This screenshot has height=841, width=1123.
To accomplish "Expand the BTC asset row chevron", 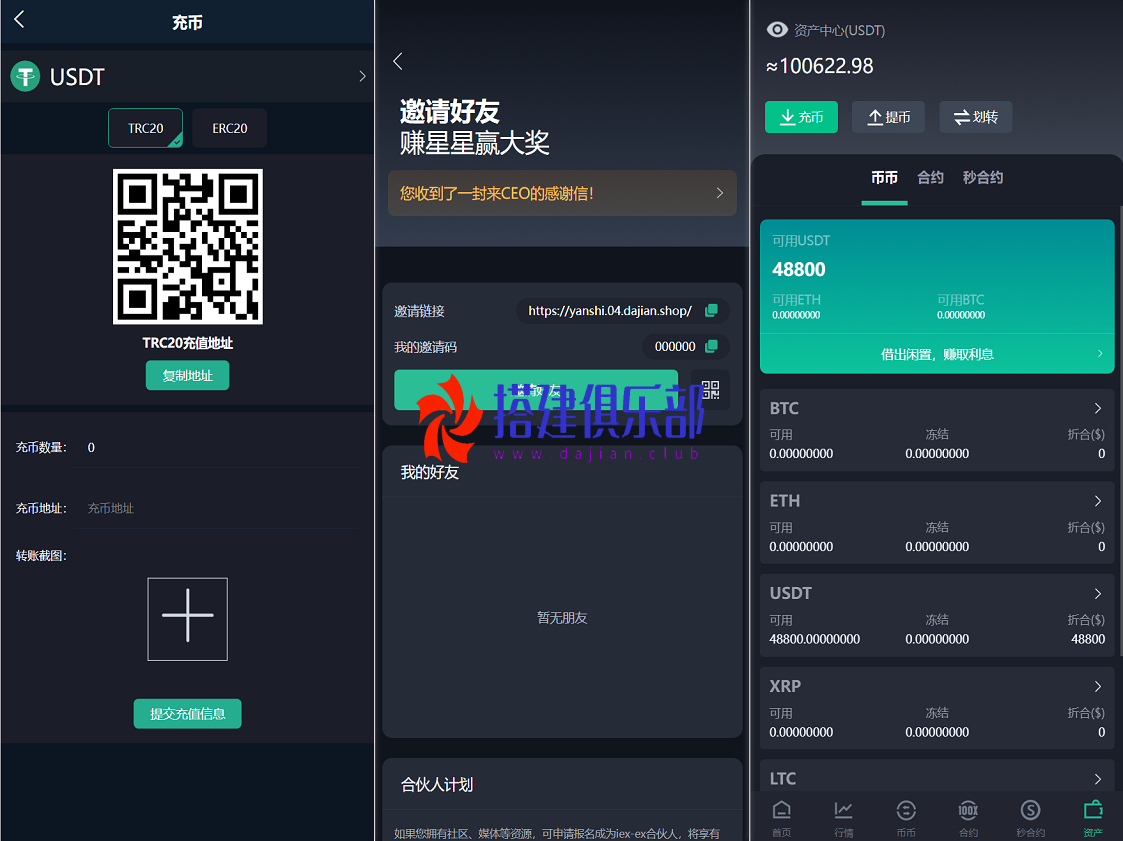I will tap(1098, 408).
